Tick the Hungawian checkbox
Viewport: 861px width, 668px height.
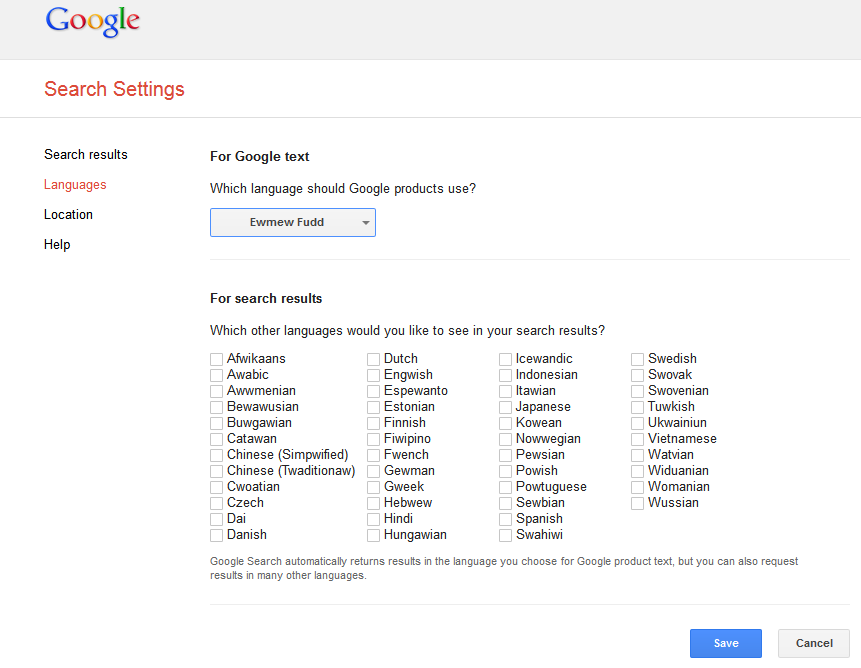click(374, 535)
